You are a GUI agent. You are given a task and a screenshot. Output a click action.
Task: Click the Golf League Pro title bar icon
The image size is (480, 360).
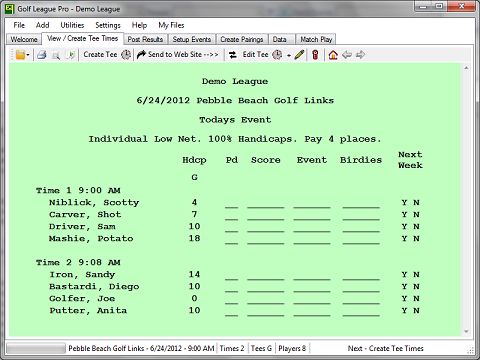tap(10, 9)
